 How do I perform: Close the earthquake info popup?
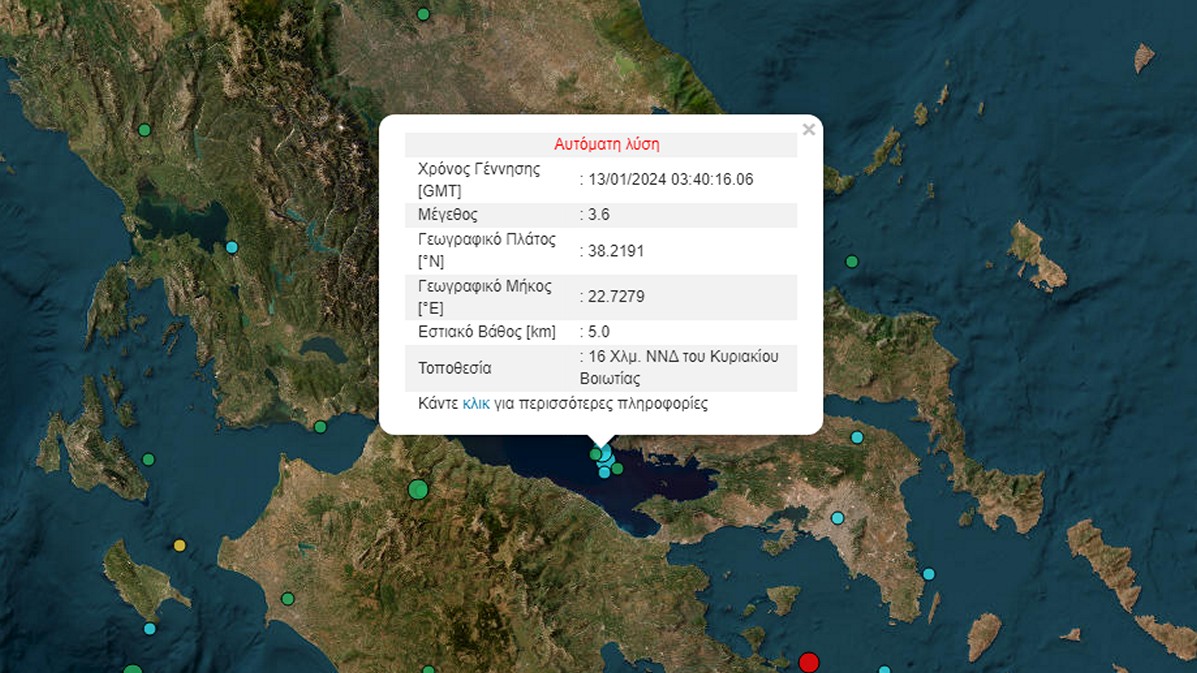[x=808, y=130]
